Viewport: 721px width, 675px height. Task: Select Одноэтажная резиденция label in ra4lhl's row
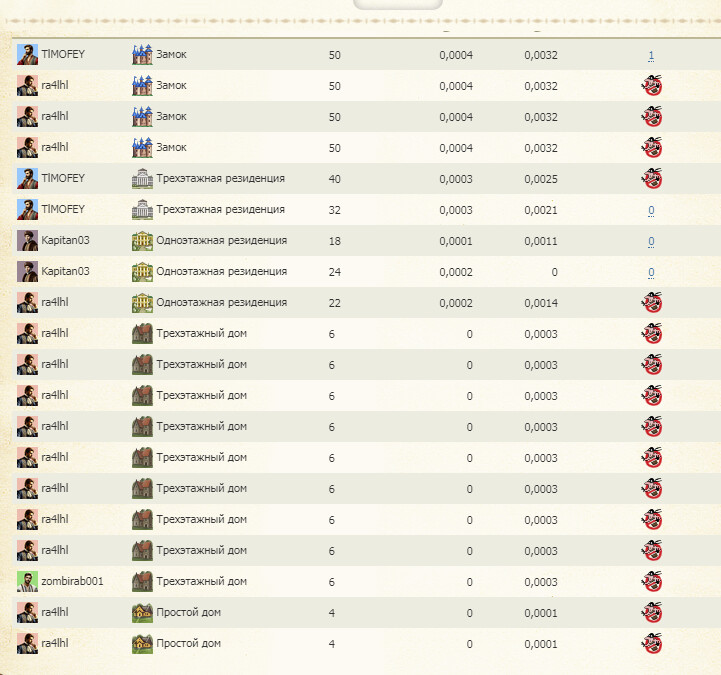221,302
